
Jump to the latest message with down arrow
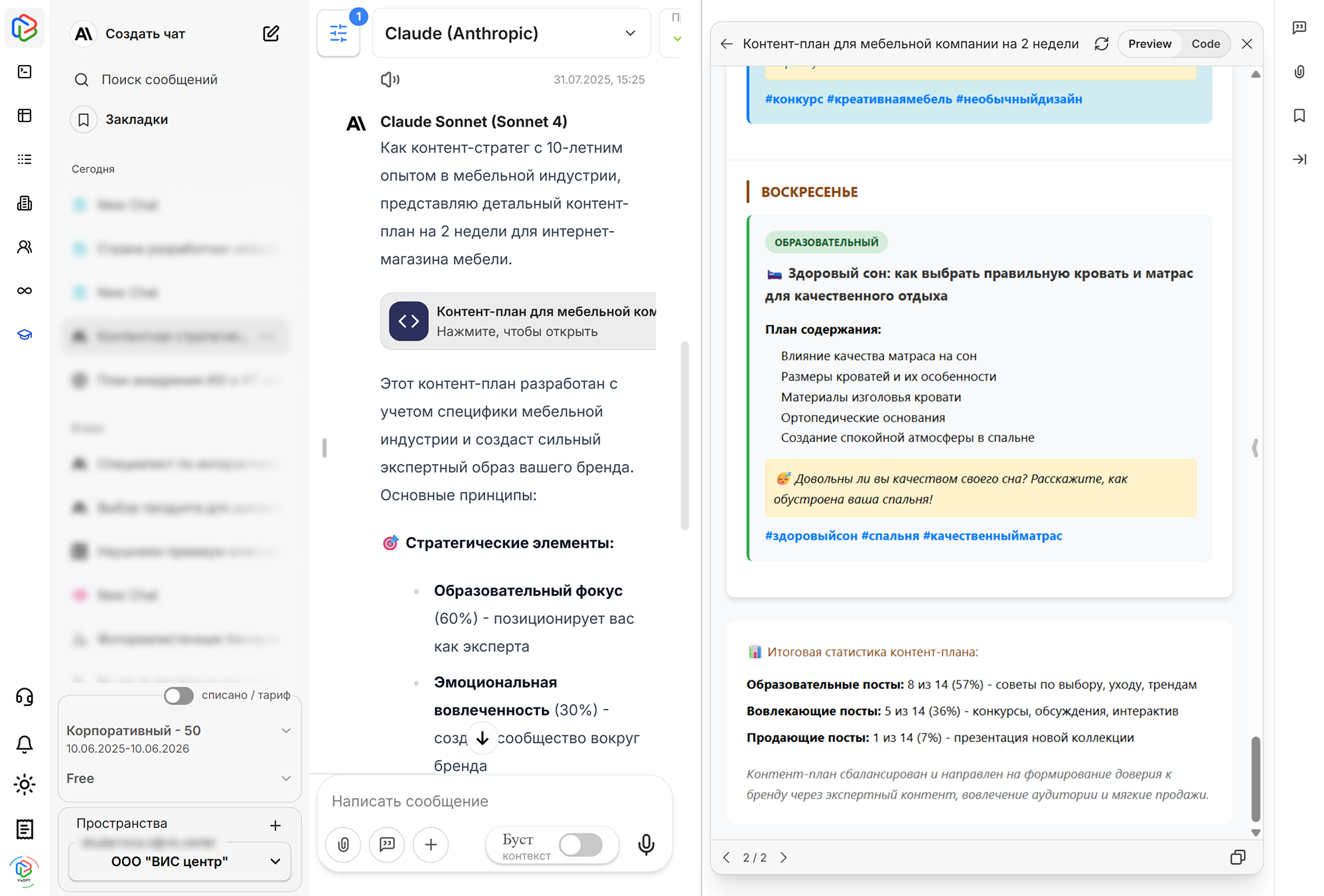pyautogui.click(x=482, y=737)
